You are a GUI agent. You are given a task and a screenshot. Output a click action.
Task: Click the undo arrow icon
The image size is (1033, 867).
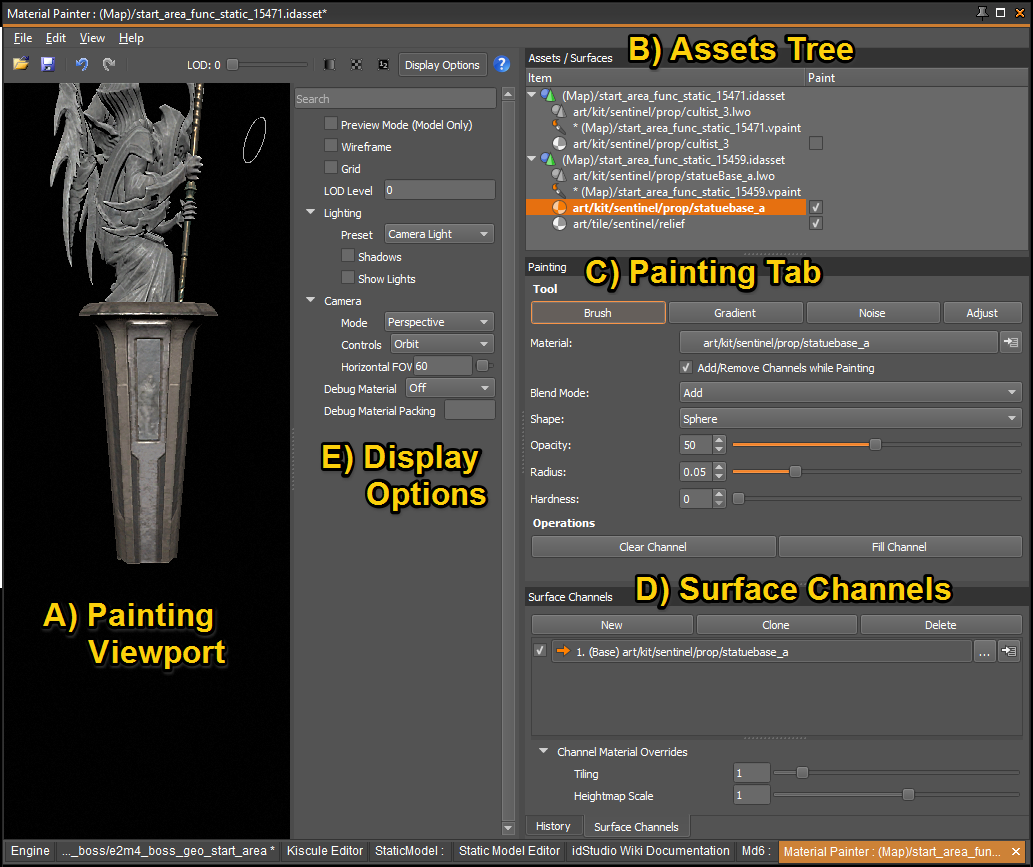tap(82, 64)
